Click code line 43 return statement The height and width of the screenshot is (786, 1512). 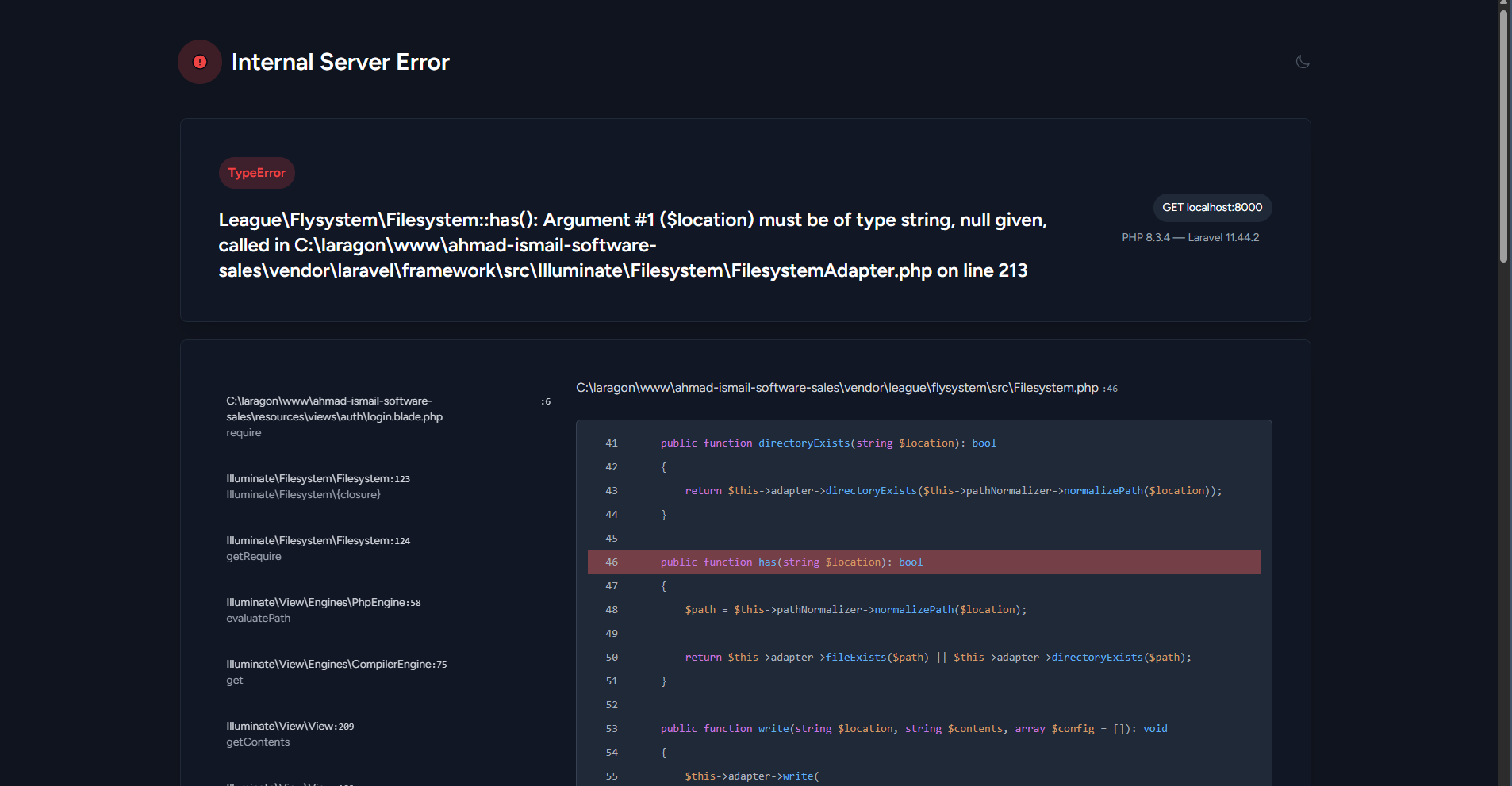pos(923,491)
